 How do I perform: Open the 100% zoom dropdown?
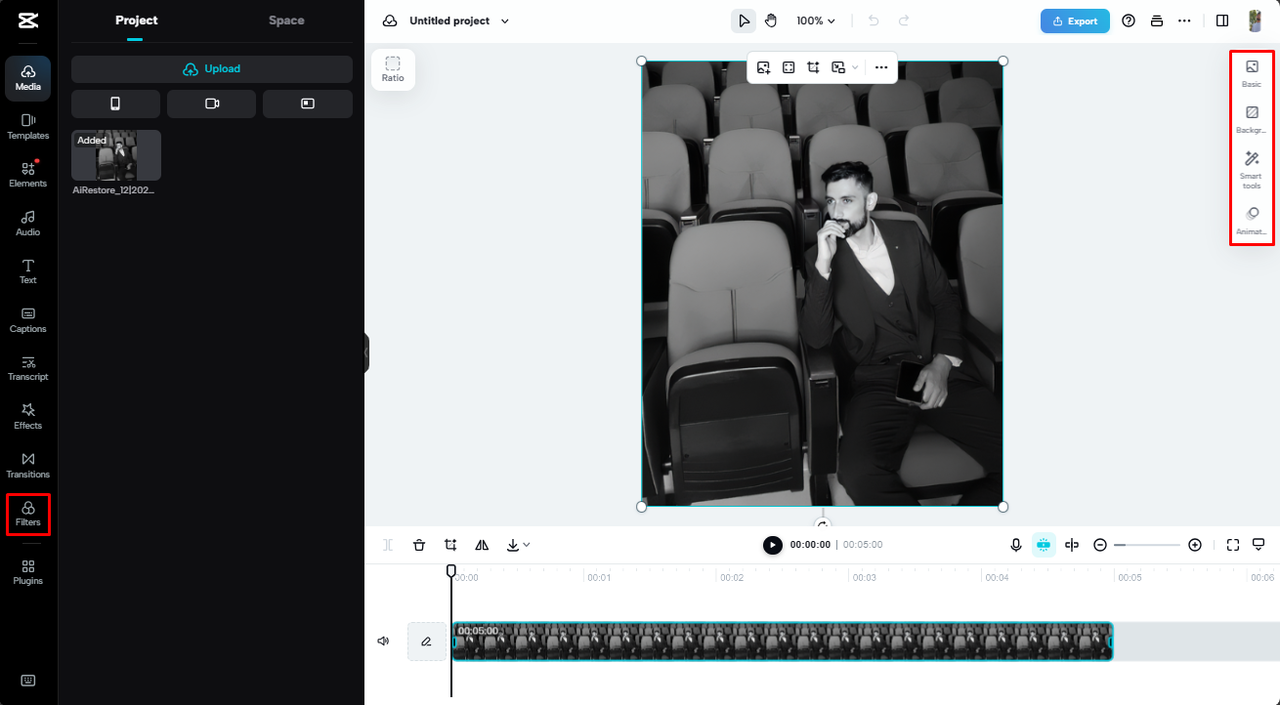816,21
